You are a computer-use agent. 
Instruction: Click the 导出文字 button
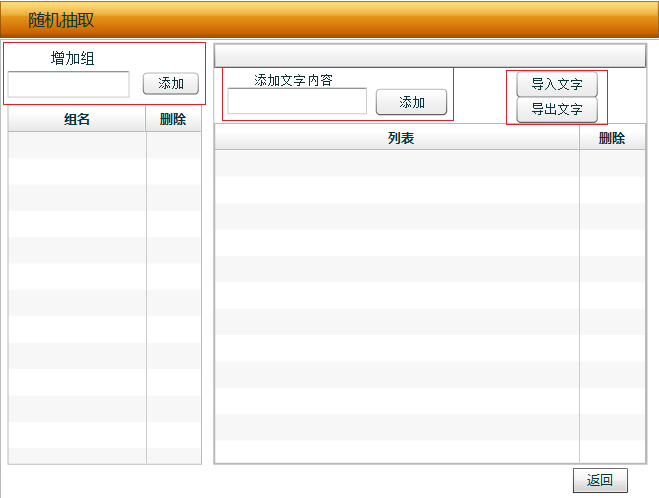click(x=556, y=109)
